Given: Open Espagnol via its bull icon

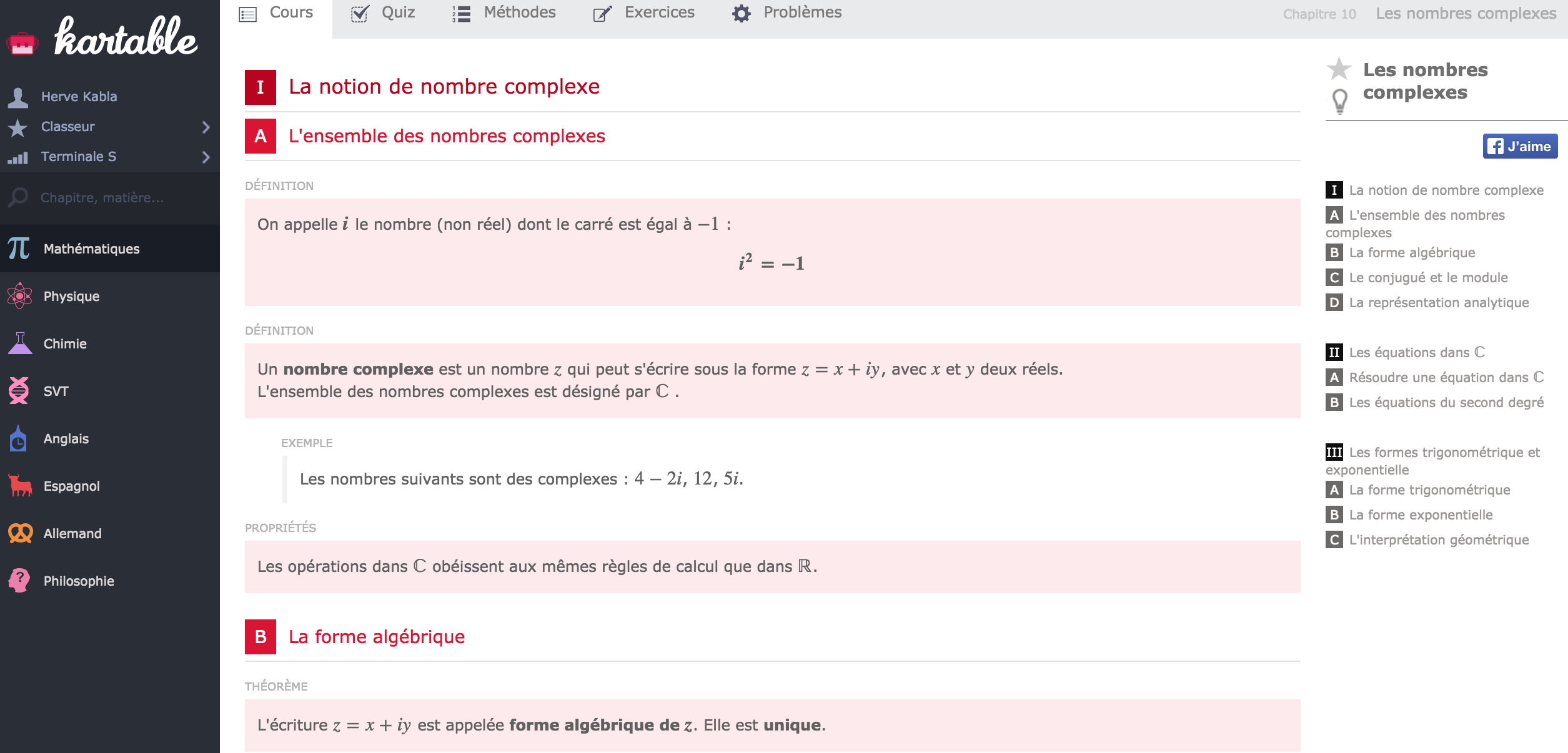Looking at the screenshot, I should pyautogui.click(x=20, y=486).
